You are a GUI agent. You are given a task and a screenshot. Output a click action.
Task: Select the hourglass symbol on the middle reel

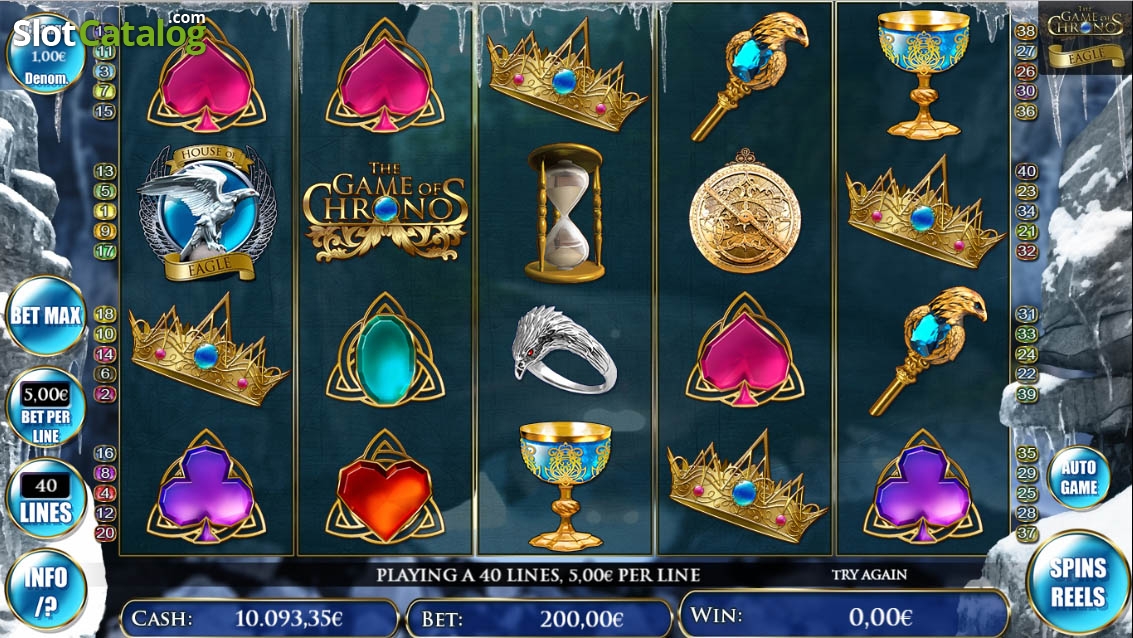565,212
